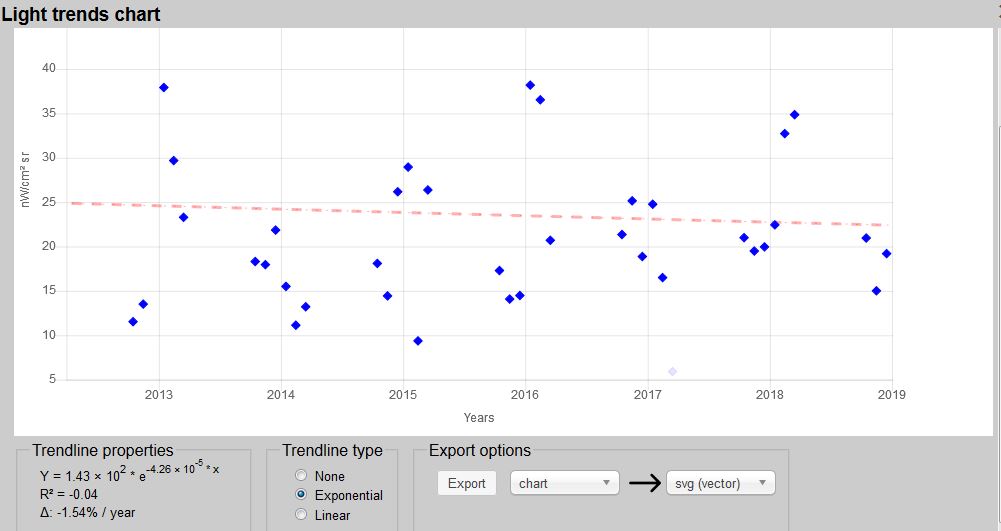Choose the Linear trendline type

(301, 514)
